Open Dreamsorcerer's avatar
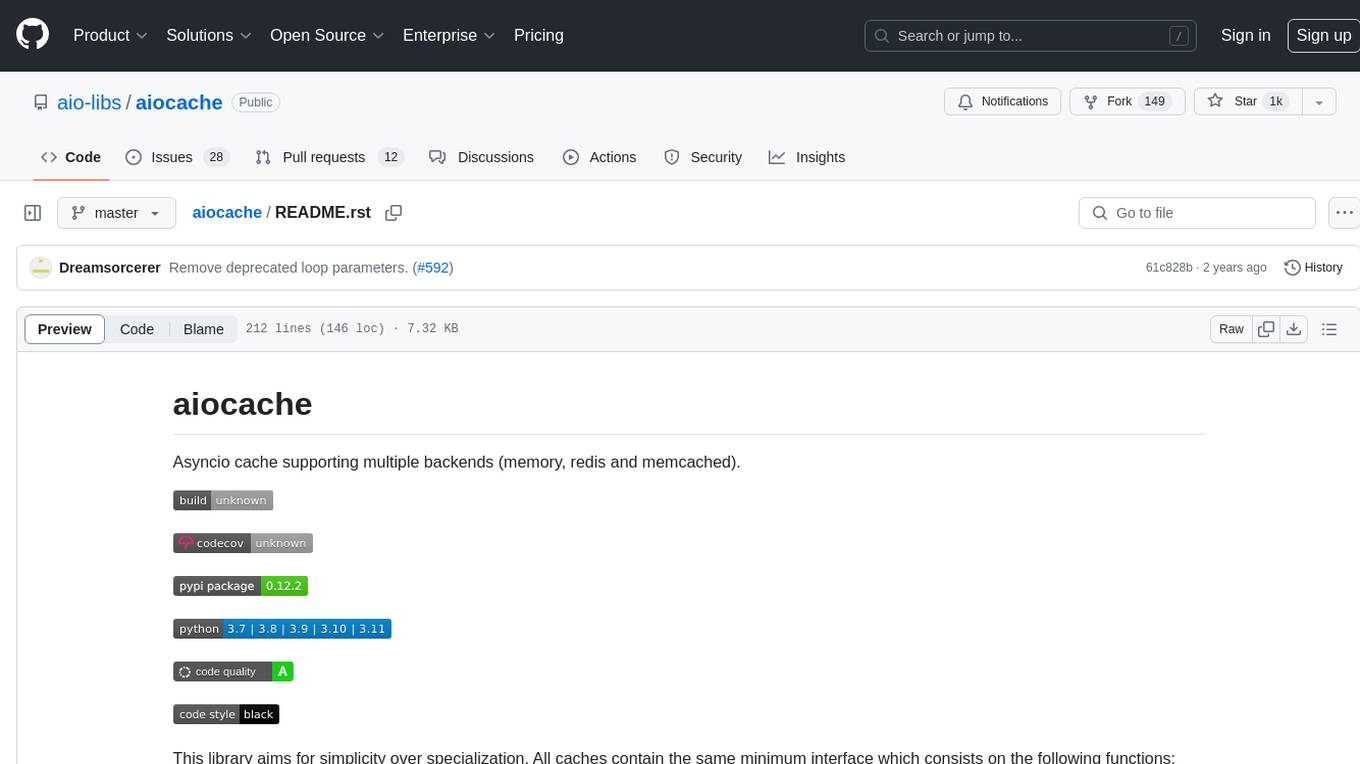 click(40, 268)
